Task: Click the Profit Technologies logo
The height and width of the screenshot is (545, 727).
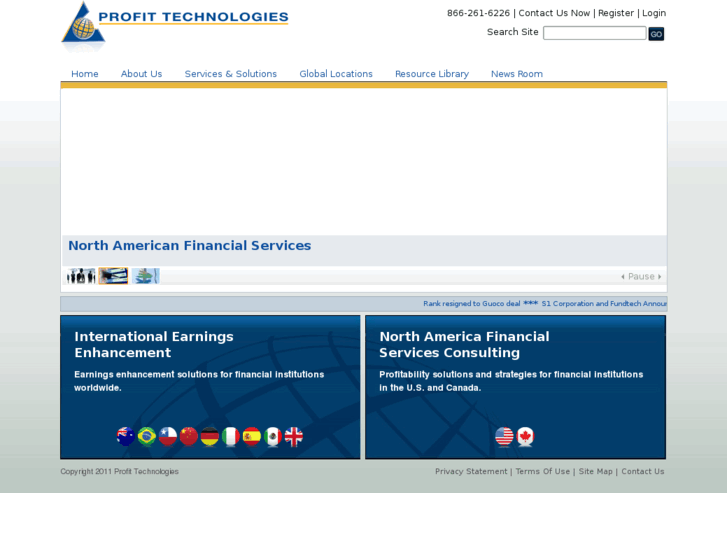Action: coord(174,27)
